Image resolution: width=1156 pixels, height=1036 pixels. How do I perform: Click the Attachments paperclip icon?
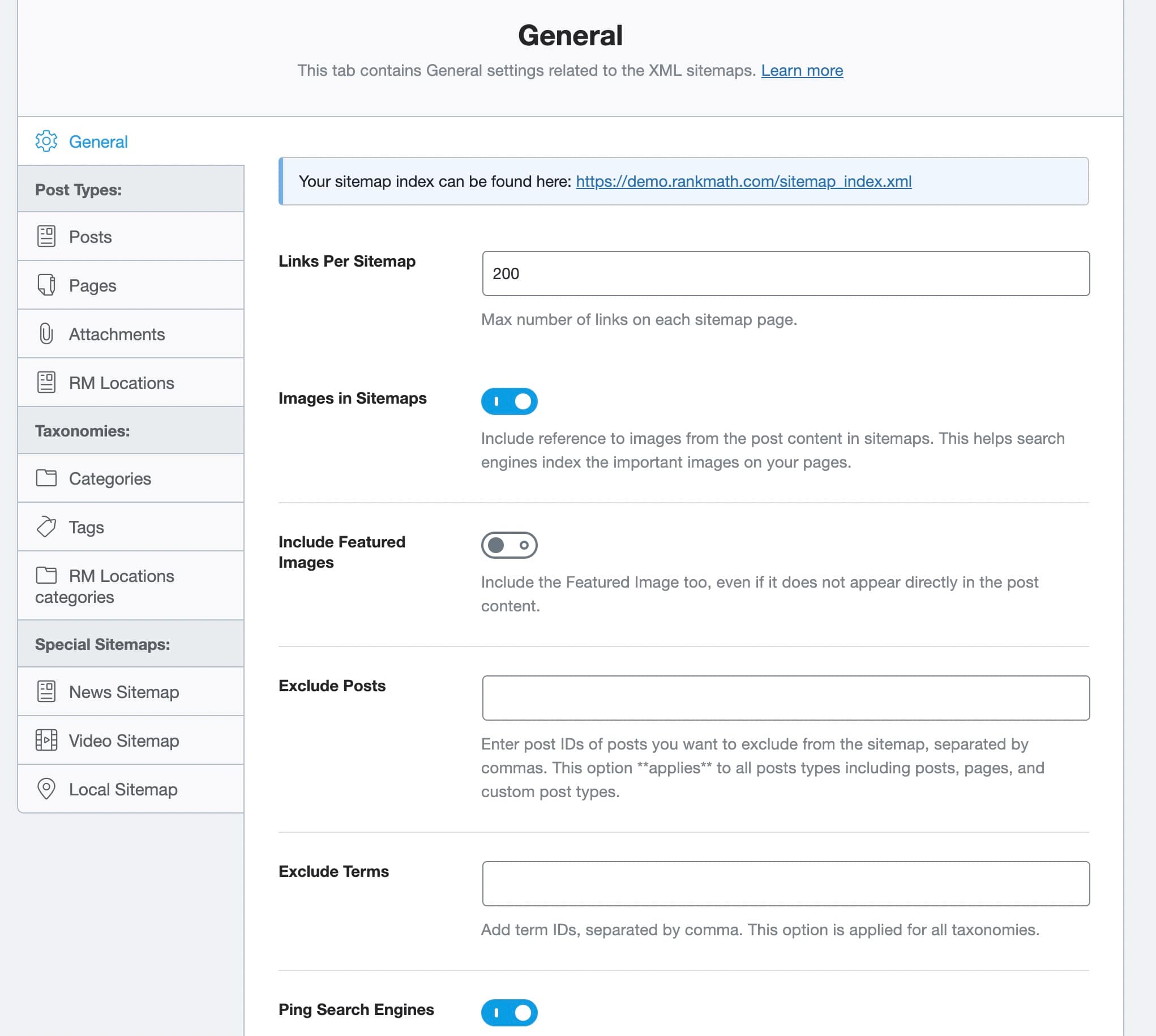pyautogui.click(x=46, y=333)
